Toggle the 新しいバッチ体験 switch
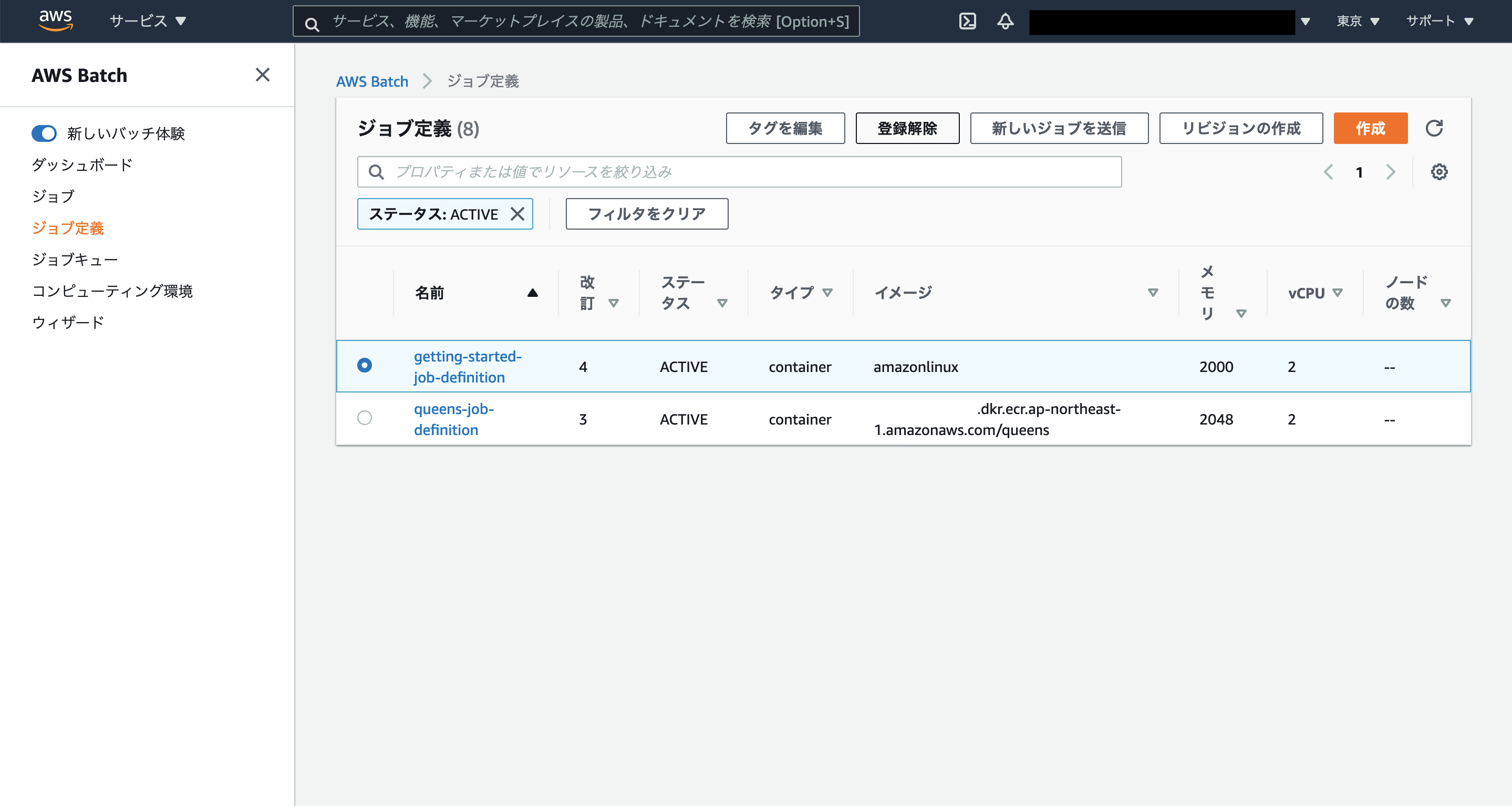Screen dimensions: 1512x806 coord(44,133)
